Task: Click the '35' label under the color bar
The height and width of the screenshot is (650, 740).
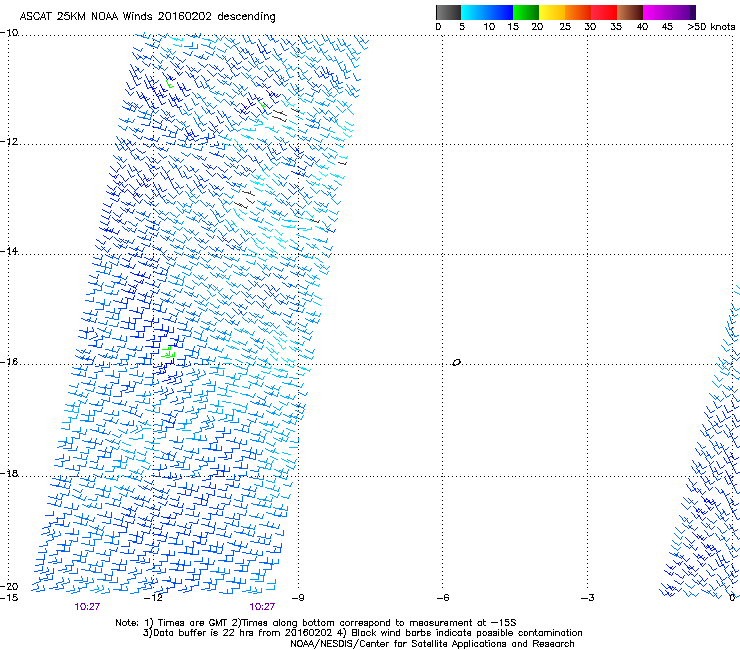Action: 616,27
